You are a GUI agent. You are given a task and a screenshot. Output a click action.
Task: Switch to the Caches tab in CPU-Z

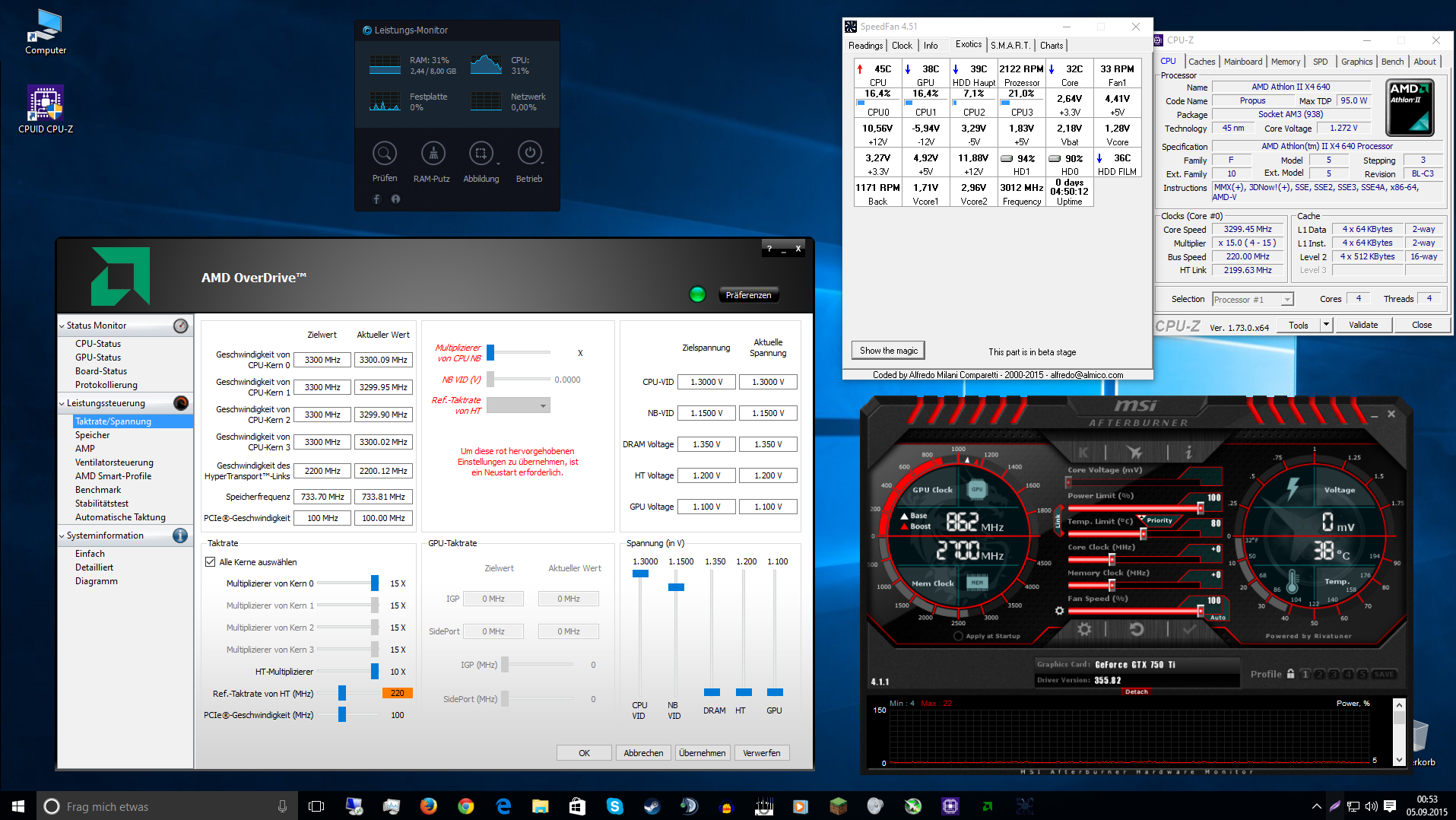click(1201, 62)
